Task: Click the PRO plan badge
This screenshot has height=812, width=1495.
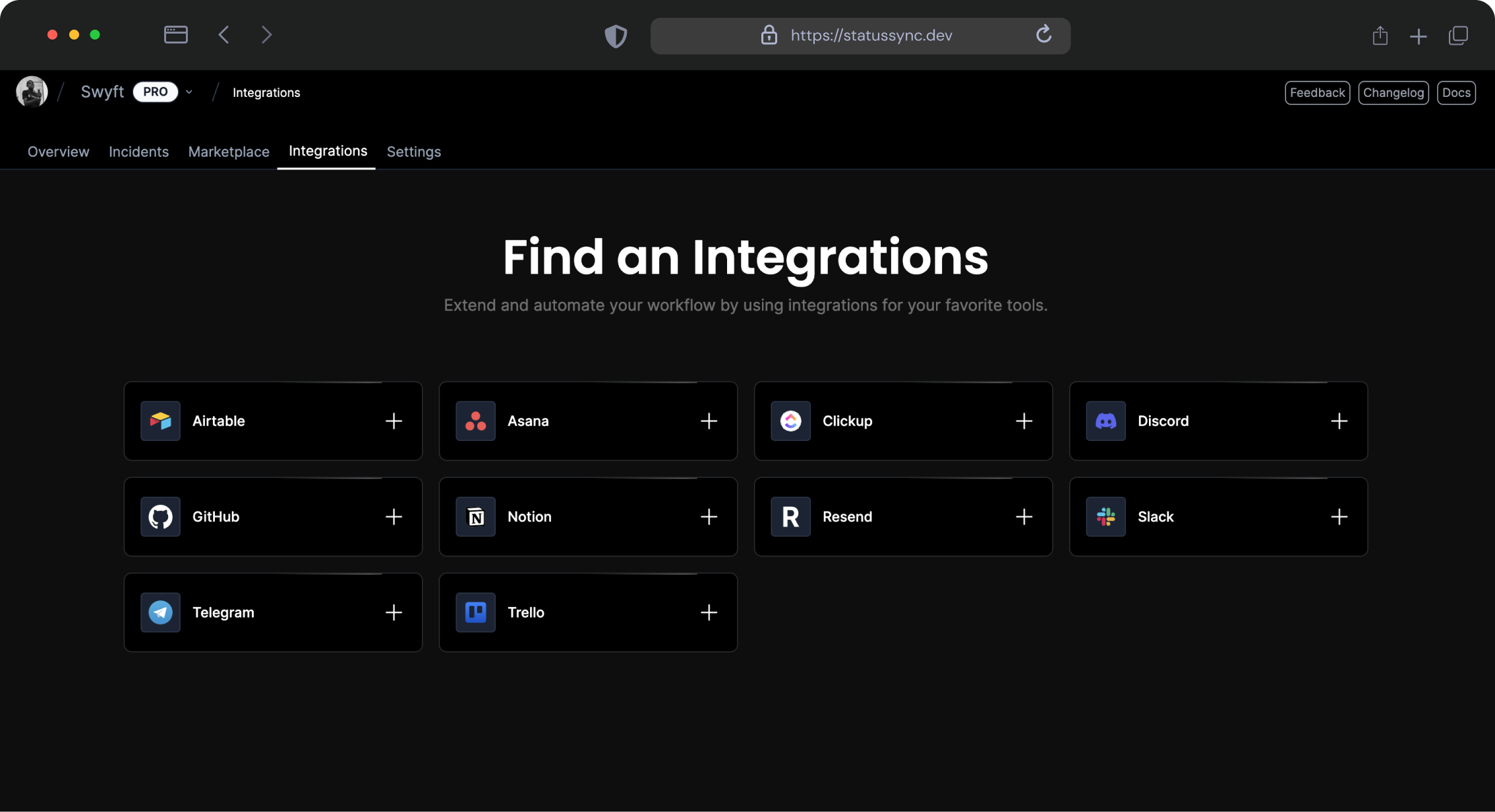Action: (156, 92)
